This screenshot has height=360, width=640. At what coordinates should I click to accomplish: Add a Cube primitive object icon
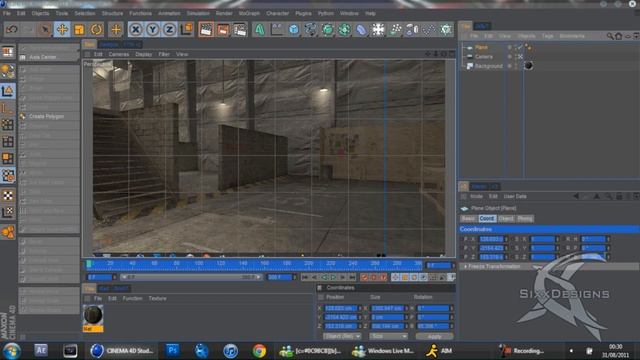293,29
